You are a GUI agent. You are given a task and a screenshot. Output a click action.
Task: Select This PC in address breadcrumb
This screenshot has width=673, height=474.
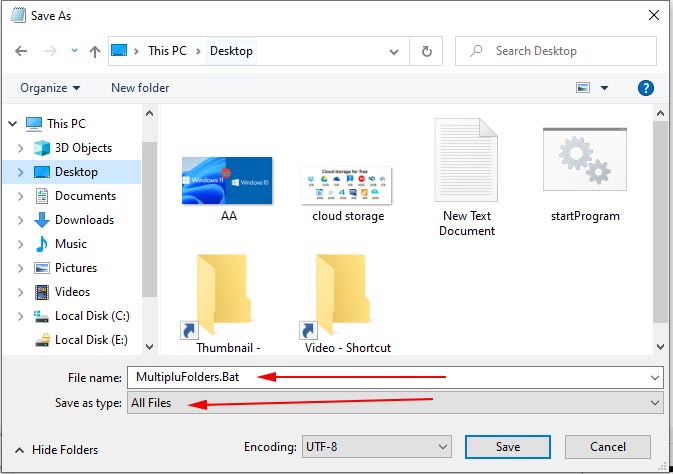pyautogui.click(x=167, y=51)
